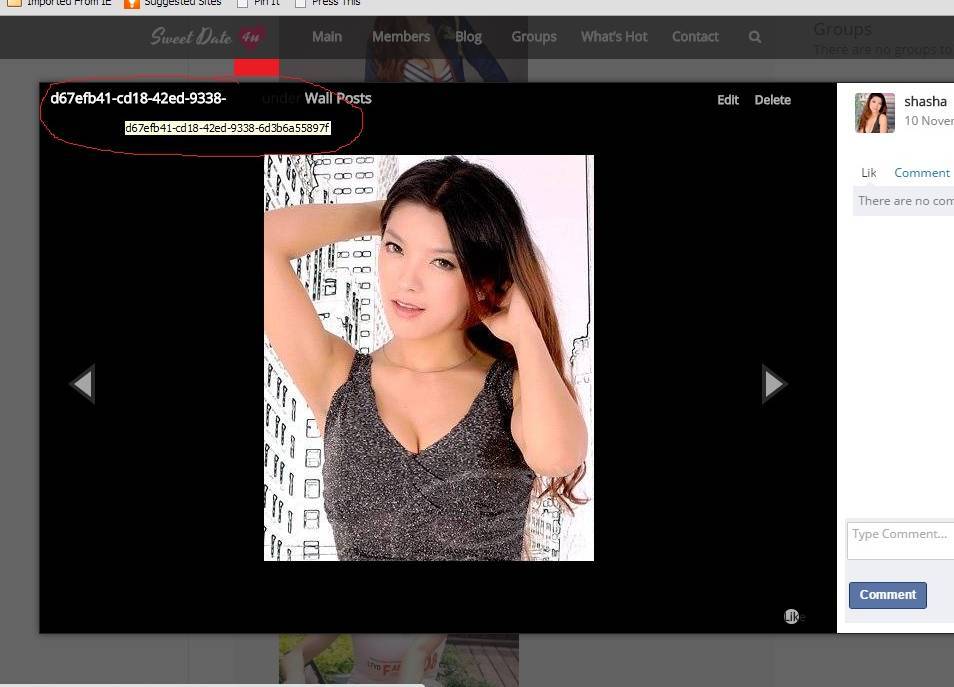The width and height of the screenshot is (954, 687).
Task: Open the Members menu item
Action: (x=401, y=37)
